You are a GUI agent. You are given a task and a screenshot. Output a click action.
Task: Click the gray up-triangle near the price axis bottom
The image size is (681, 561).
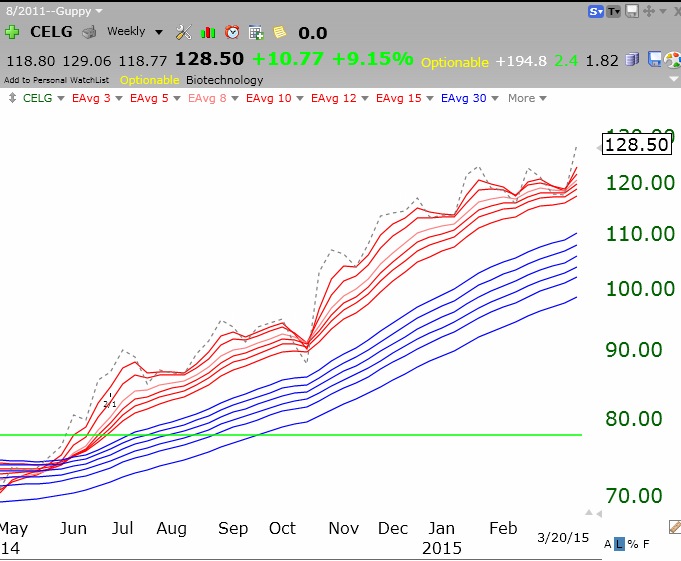point(589,513)
